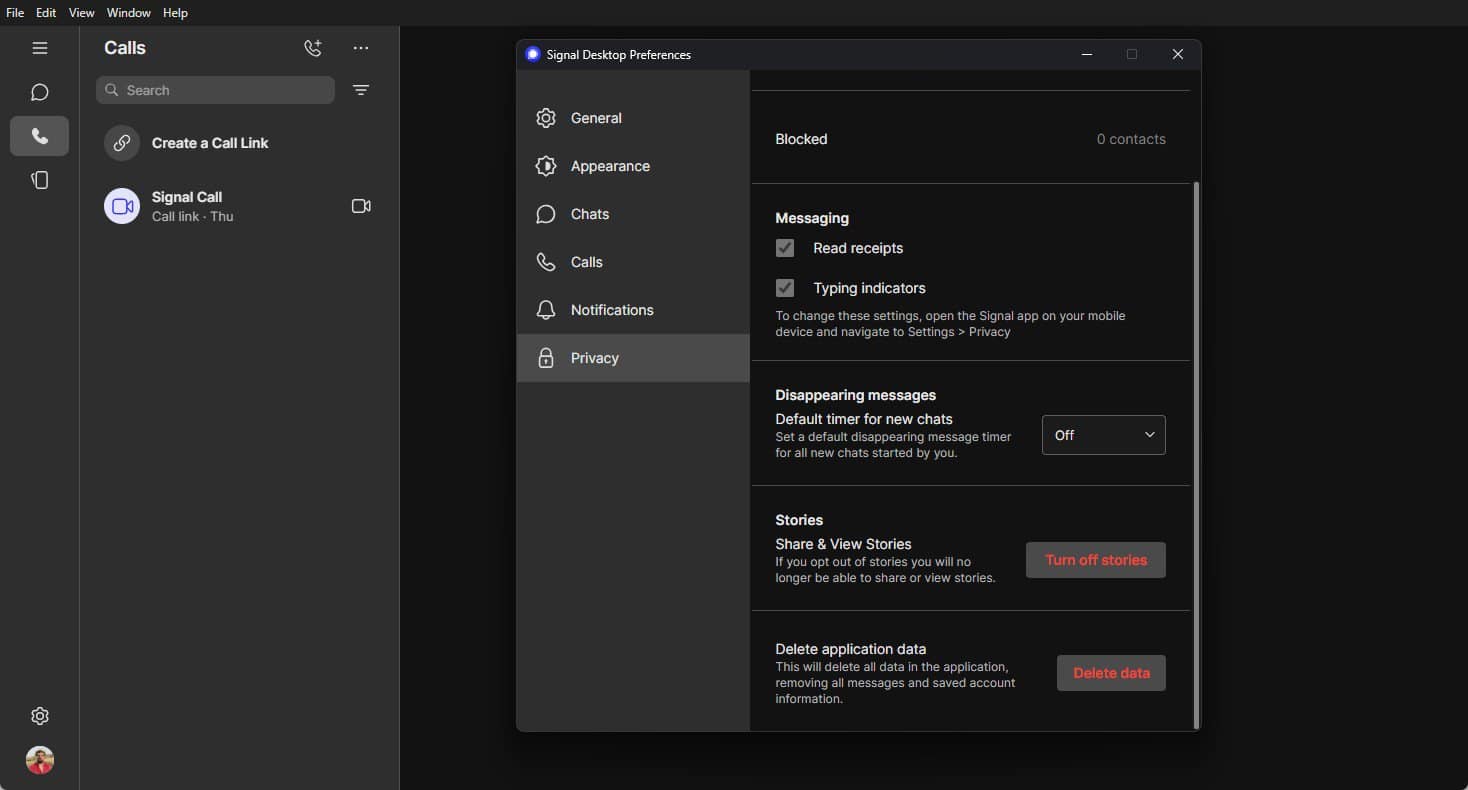The height and width of the screenshot is (790, 1468).
Task: Start video call on the Signal Call row
Action: click(x=361, y=206)
